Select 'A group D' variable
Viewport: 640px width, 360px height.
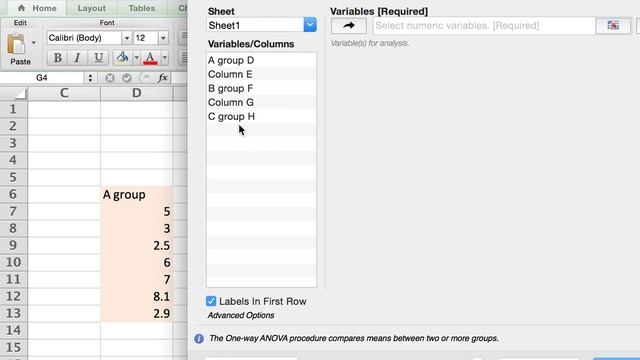pos(261,60)
